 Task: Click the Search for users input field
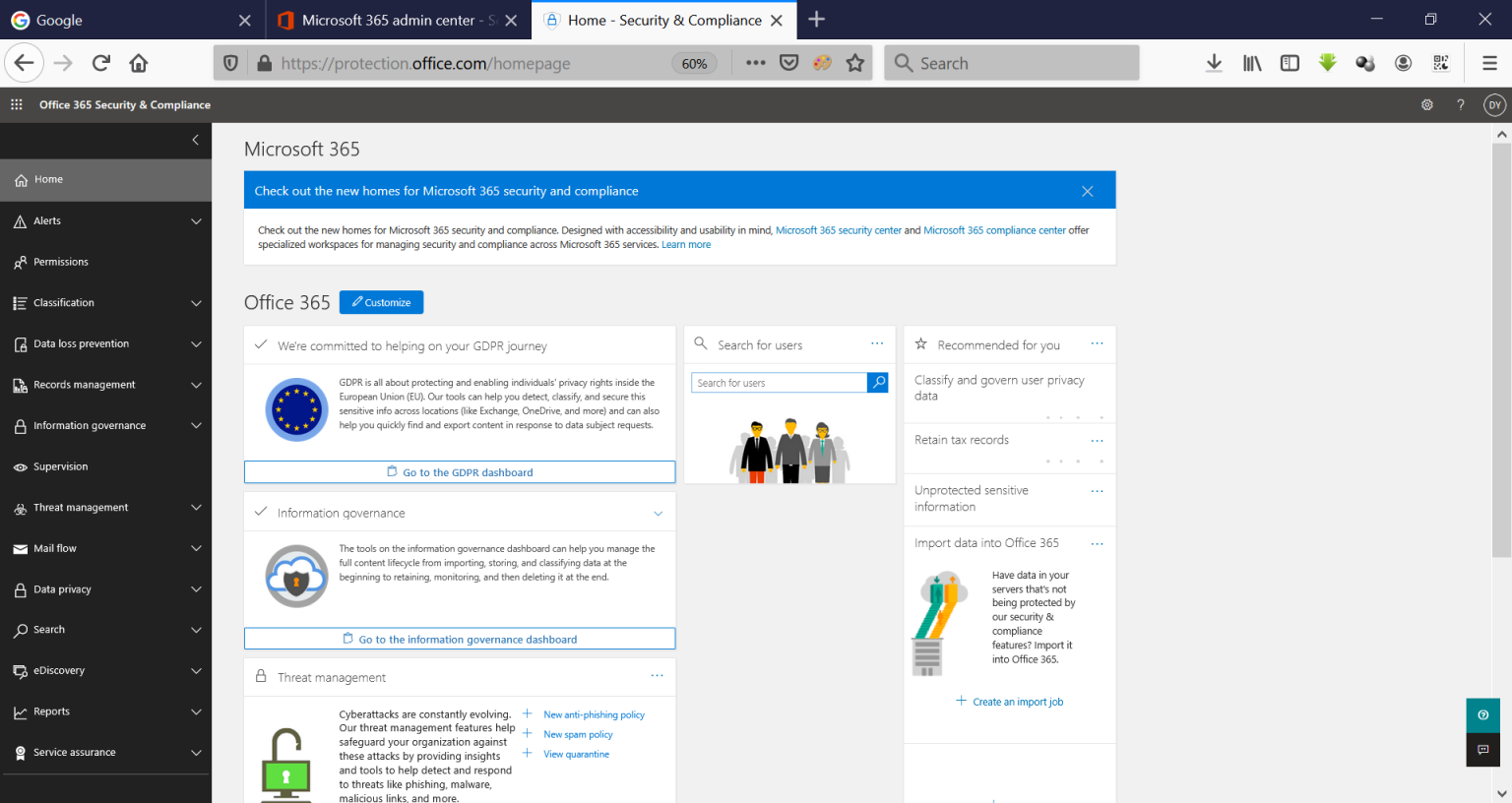(x=780, y=383)
